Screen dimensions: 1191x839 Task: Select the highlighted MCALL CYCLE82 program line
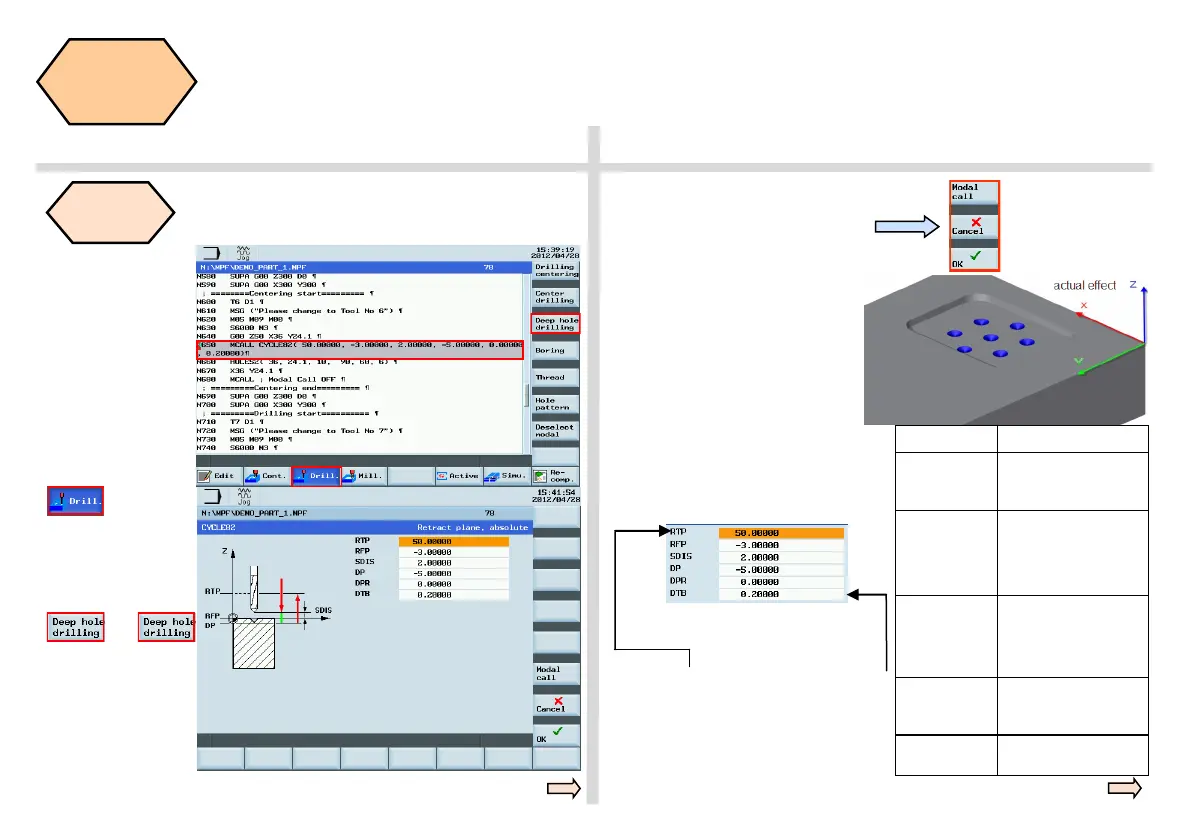tap(360, 349)
